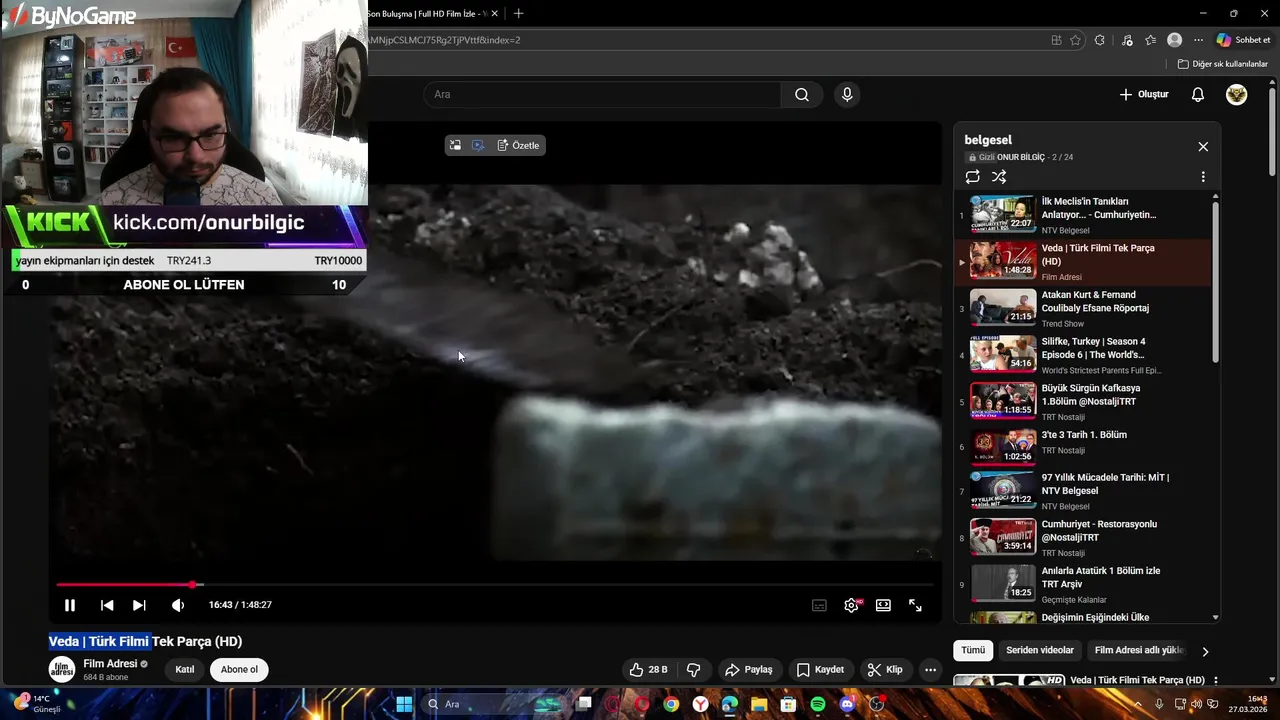Open the Film Adresi channel name link
The height and width of the screenshot is (720, 1280).
[110, 664]
